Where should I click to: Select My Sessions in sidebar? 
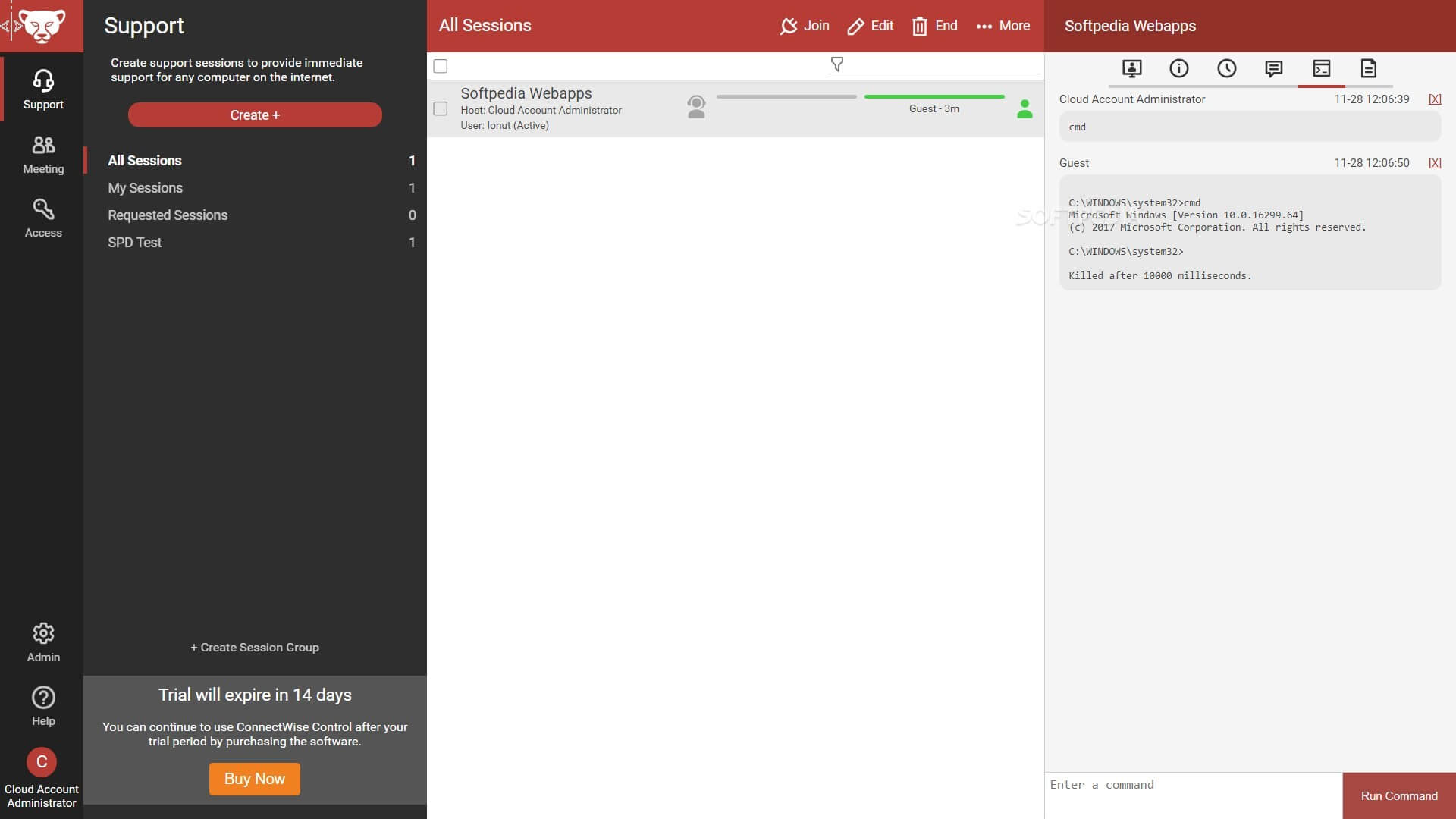point(145,187)
